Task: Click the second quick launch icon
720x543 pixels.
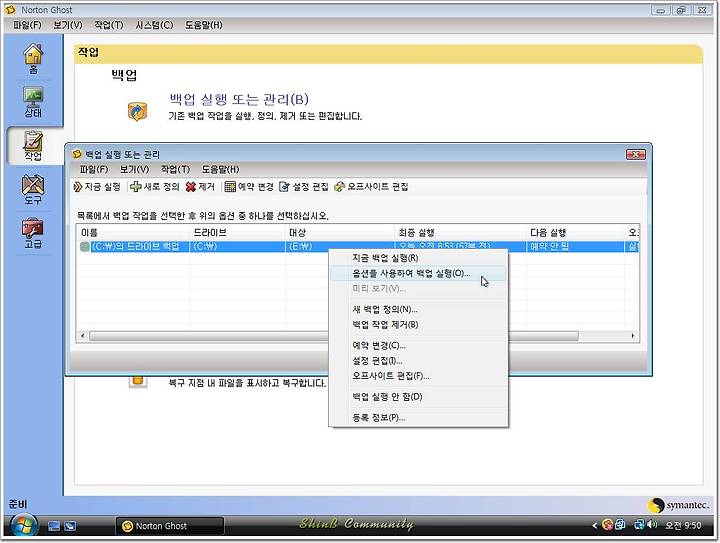Action: (70, 526)
